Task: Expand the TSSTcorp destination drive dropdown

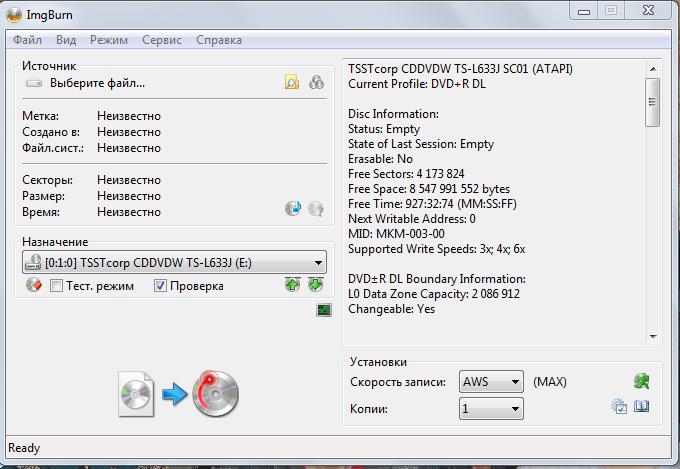Action: tap(318, 263)
